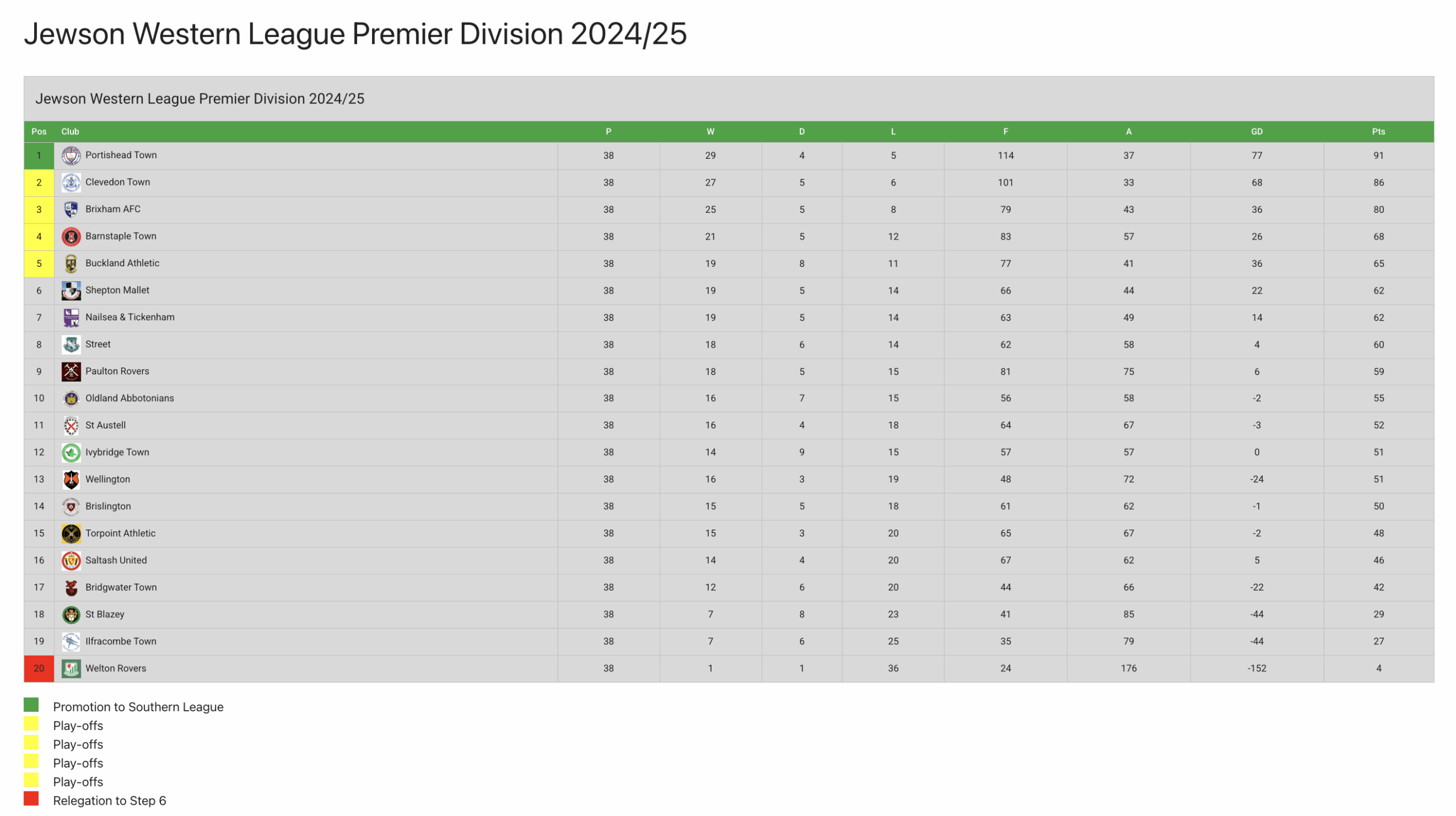Click the green promotion legend swatch
This screenshot has height=816, width=1456.
[x=31, y=705]
